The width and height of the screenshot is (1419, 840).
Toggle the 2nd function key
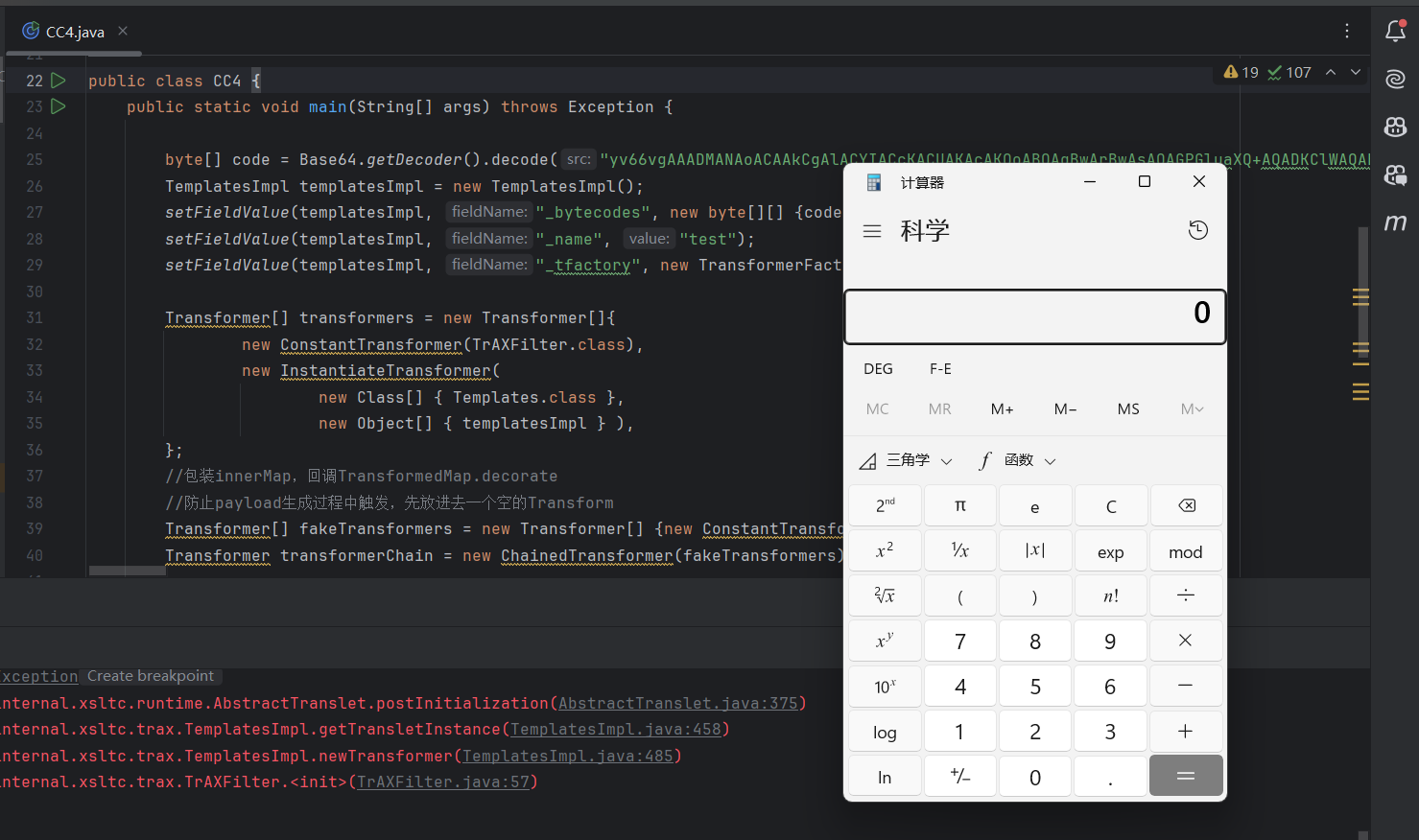coord(885,505)
